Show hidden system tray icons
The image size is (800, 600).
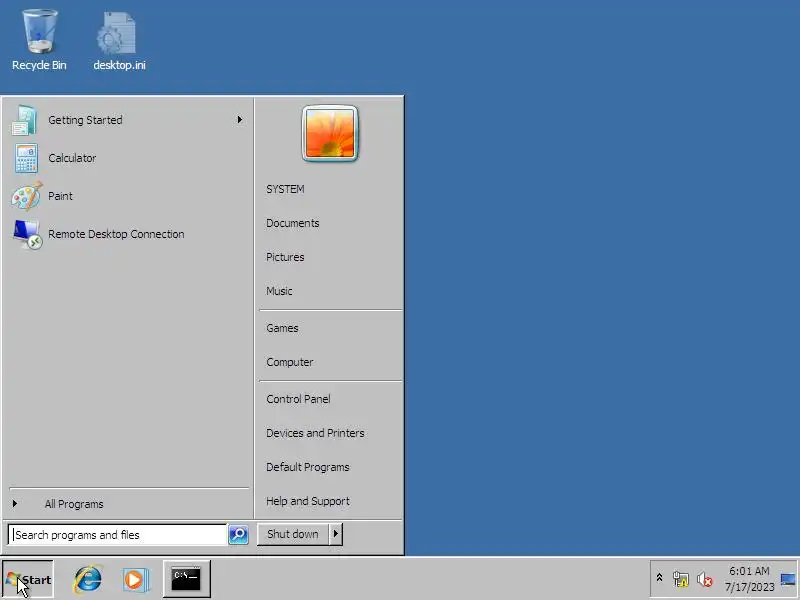click(659, 578)
